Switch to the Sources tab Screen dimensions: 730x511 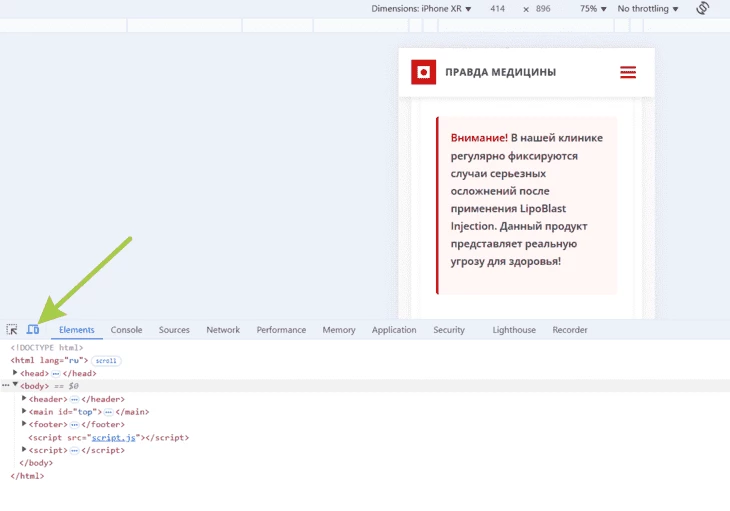point(174,329)
